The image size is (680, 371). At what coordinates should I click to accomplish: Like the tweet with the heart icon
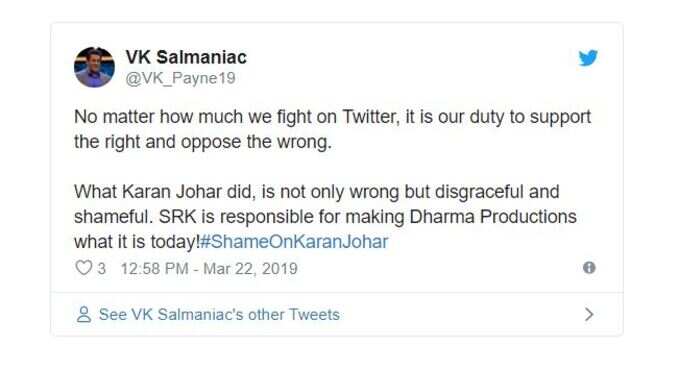(83, 268)
